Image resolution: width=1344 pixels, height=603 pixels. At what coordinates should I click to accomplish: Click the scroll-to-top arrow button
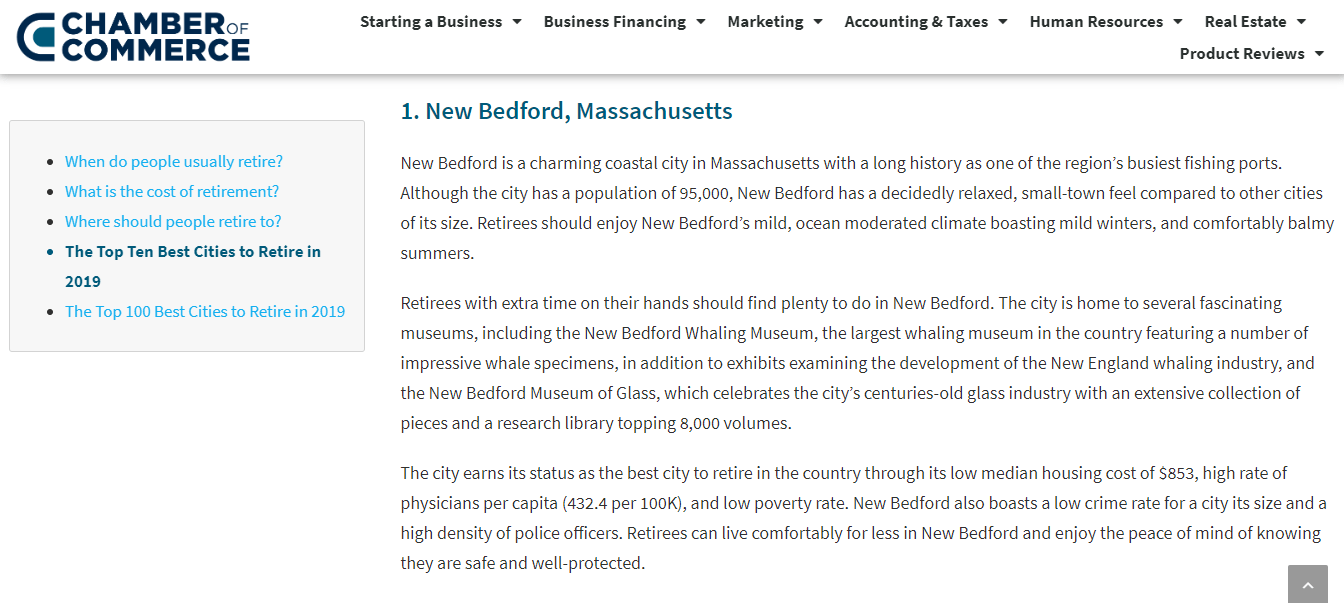coord(1307,584)
